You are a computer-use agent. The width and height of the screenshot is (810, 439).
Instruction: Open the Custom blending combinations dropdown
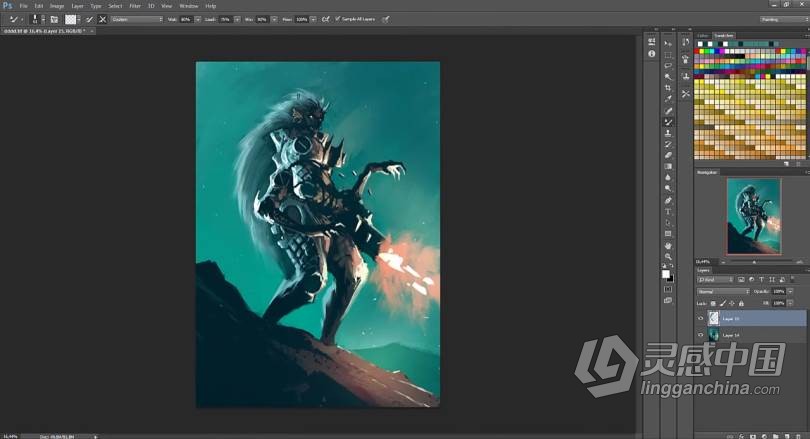pyautogui.click(x=136, y=19)
